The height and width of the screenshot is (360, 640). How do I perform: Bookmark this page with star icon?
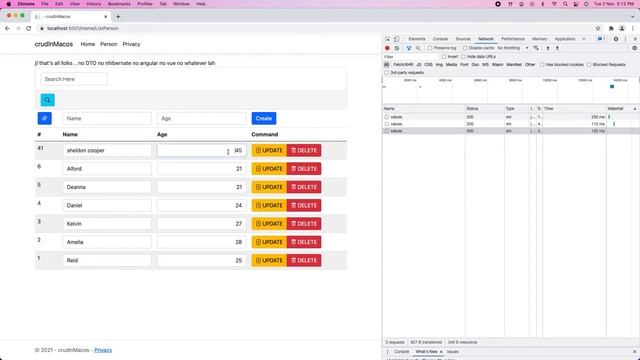point(598,29)
